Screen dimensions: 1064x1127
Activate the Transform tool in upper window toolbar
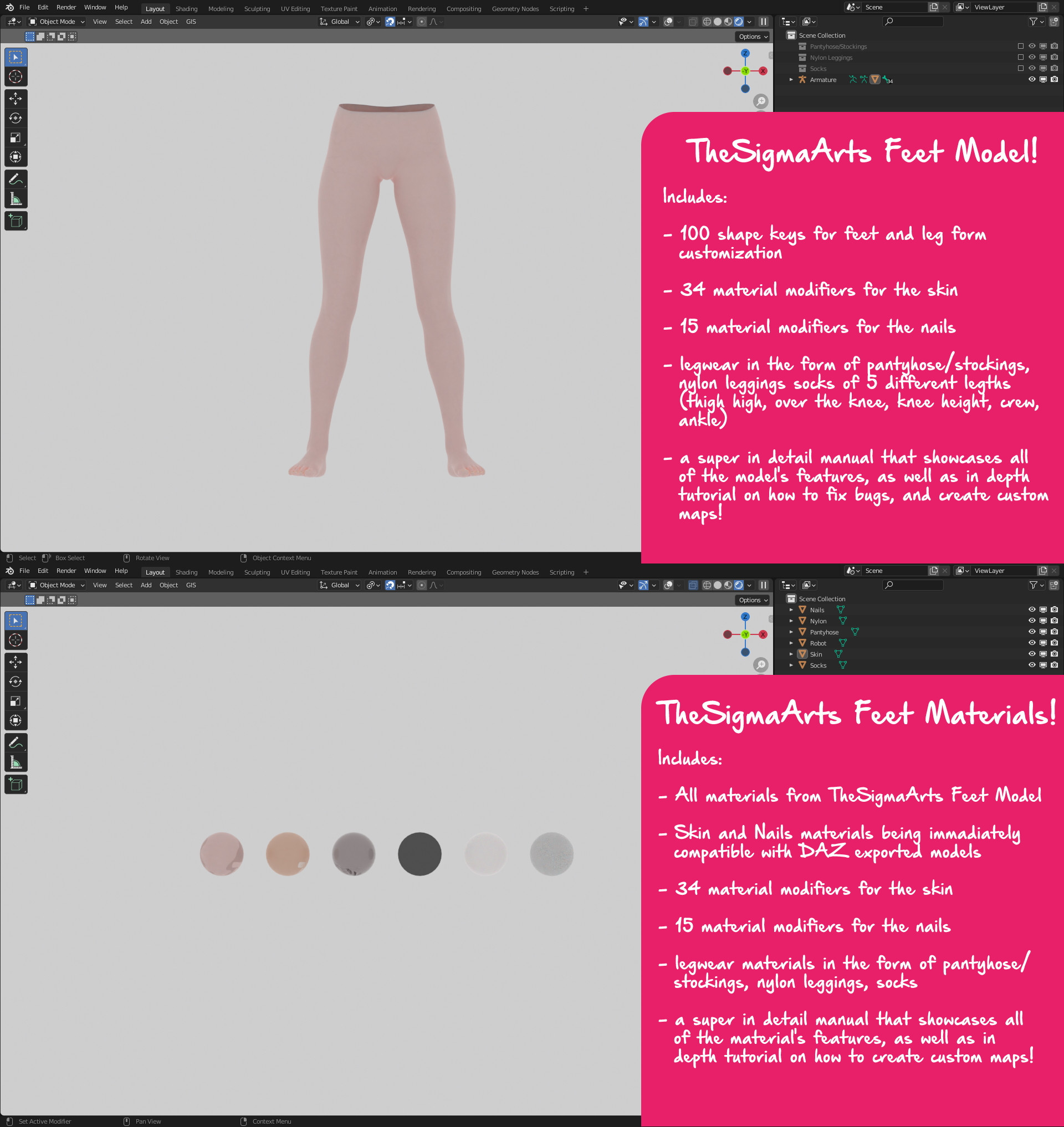pos(16,157)
